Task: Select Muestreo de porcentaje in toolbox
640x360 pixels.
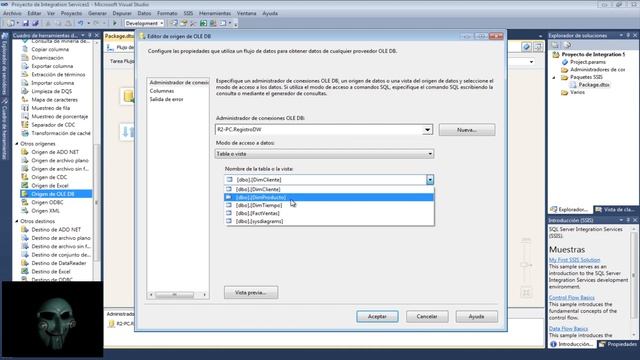Action: pos(60,116)
